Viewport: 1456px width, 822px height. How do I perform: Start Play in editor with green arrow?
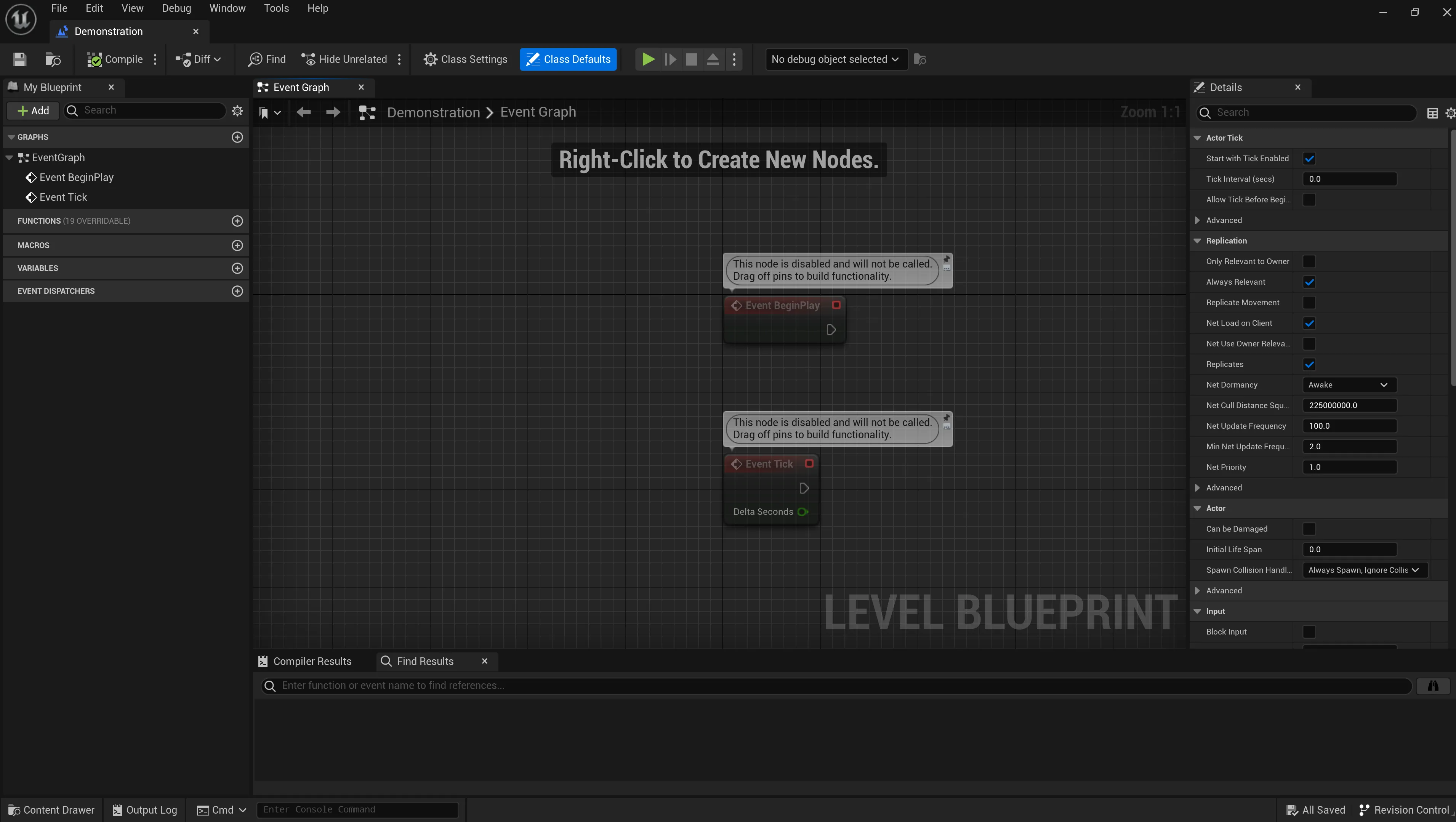(648, 59)
